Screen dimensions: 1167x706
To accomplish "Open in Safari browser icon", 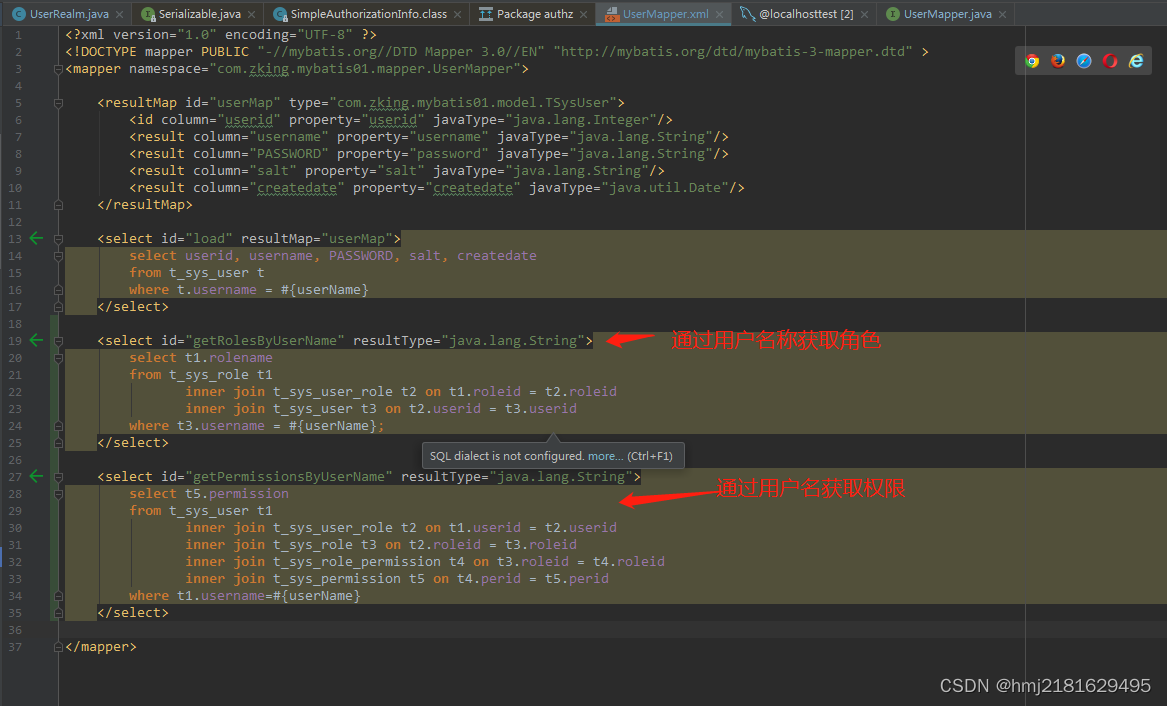I will (1084, 61).
